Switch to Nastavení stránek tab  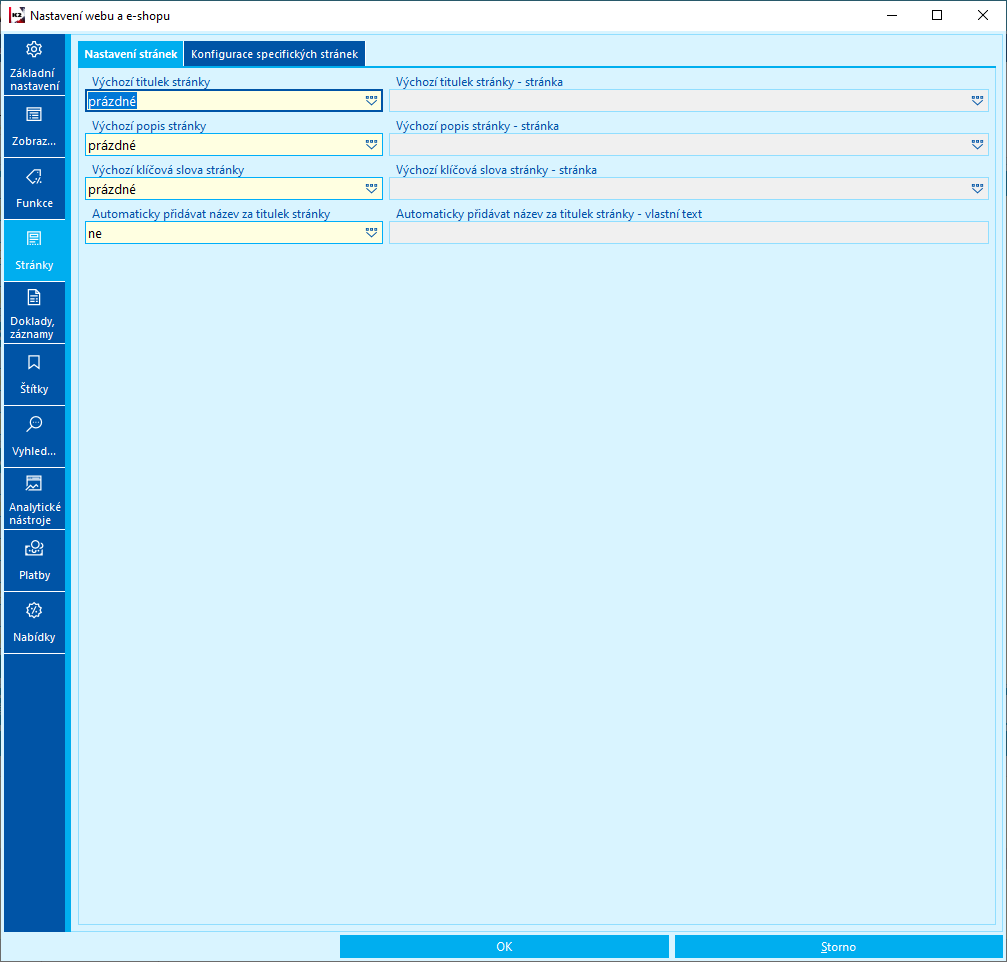point(130,54)
